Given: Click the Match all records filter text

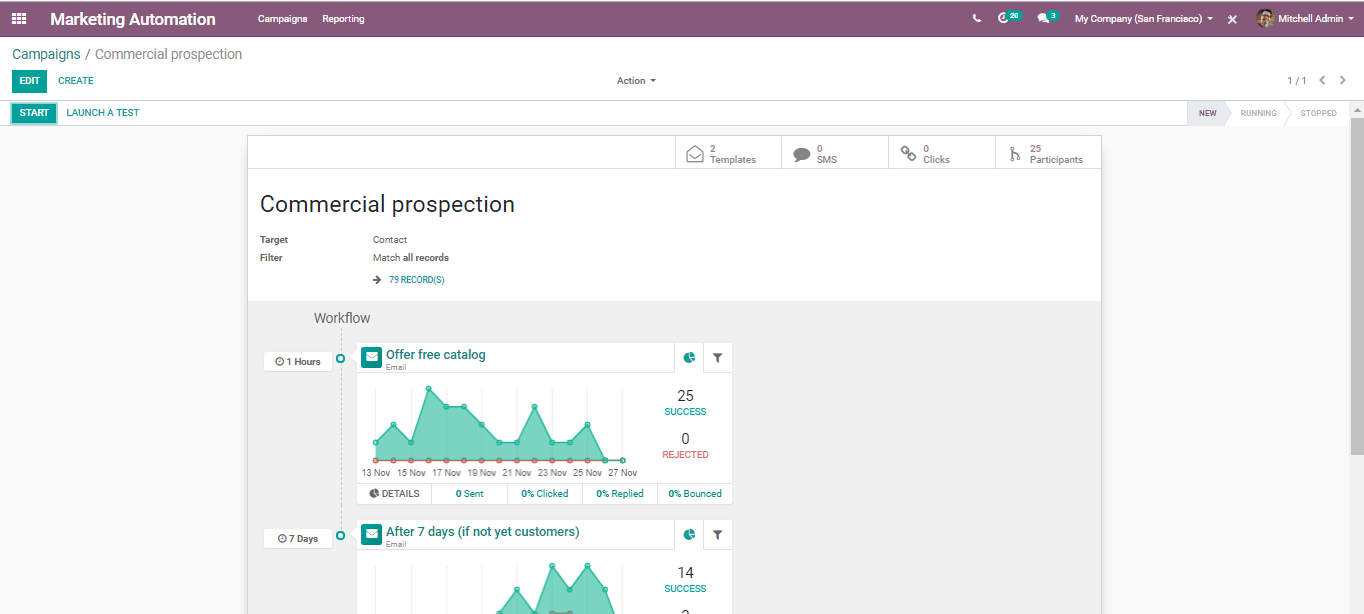Looking at the screenshot, I should click(x=411, y=258).
